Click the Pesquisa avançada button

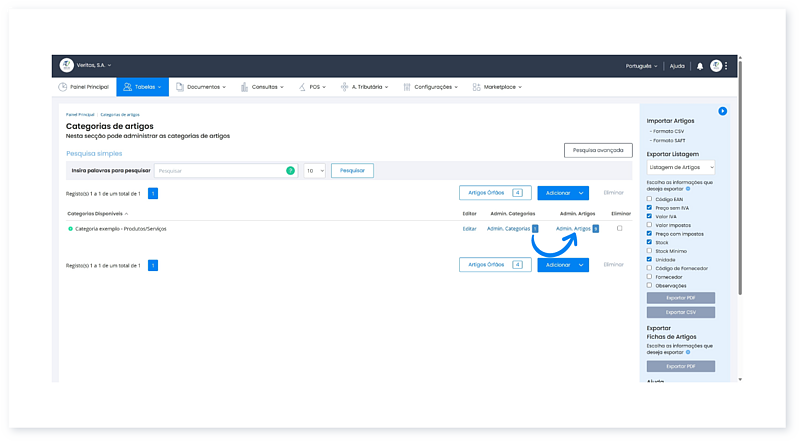[x=597, y=150]
